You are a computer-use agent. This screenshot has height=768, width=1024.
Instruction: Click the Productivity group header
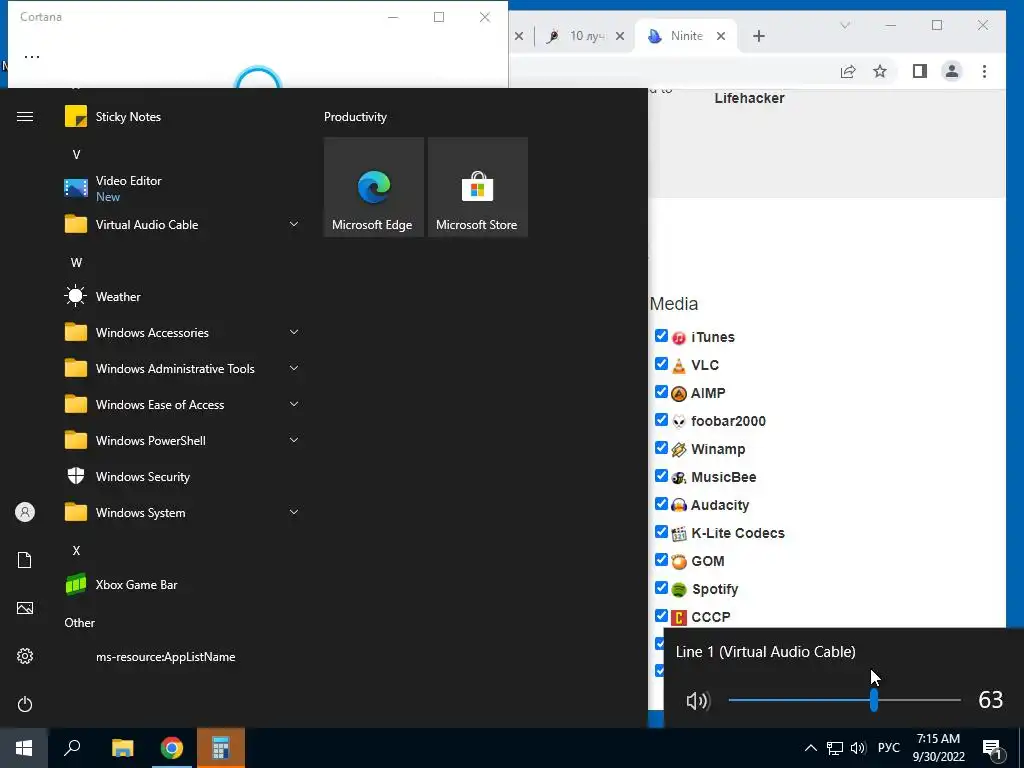[x=355, y=117]
